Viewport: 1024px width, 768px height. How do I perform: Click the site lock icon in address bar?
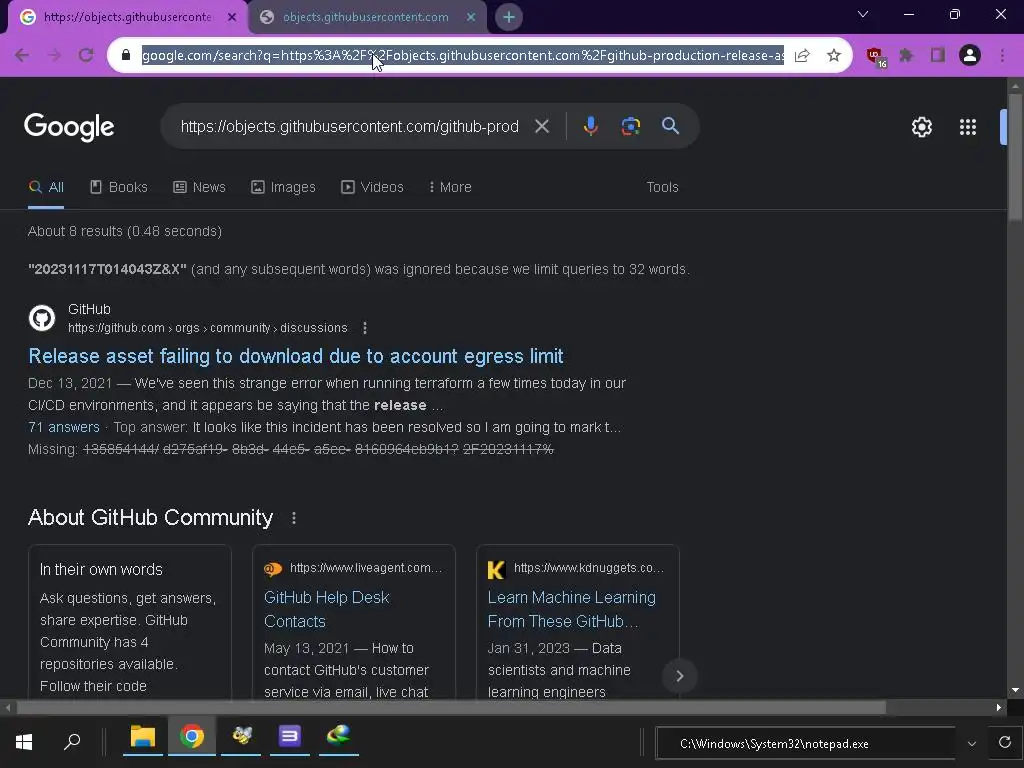tap(126, 56)
